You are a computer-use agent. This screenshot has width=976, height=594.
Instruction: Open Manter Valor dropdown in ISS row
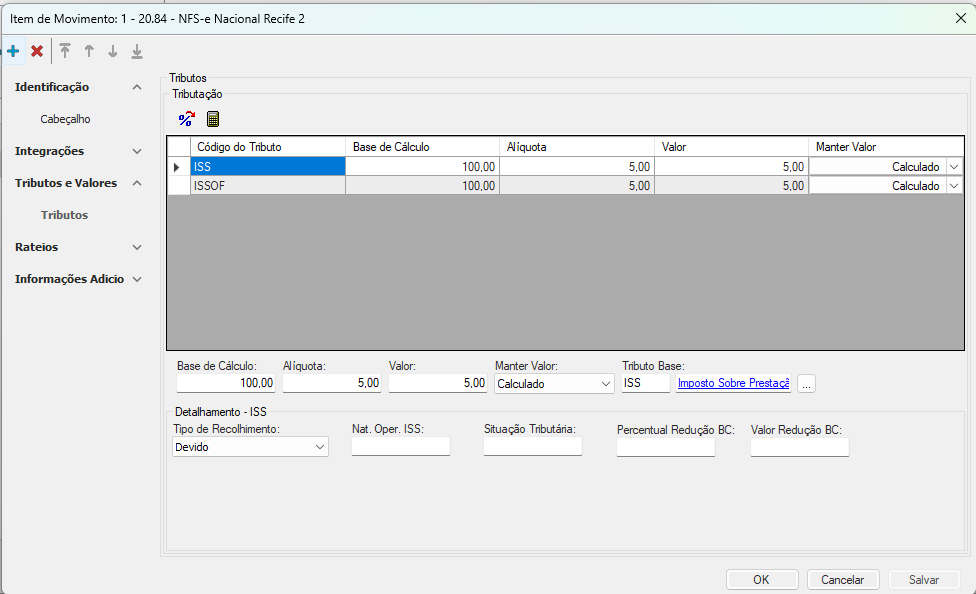point(954,167)
